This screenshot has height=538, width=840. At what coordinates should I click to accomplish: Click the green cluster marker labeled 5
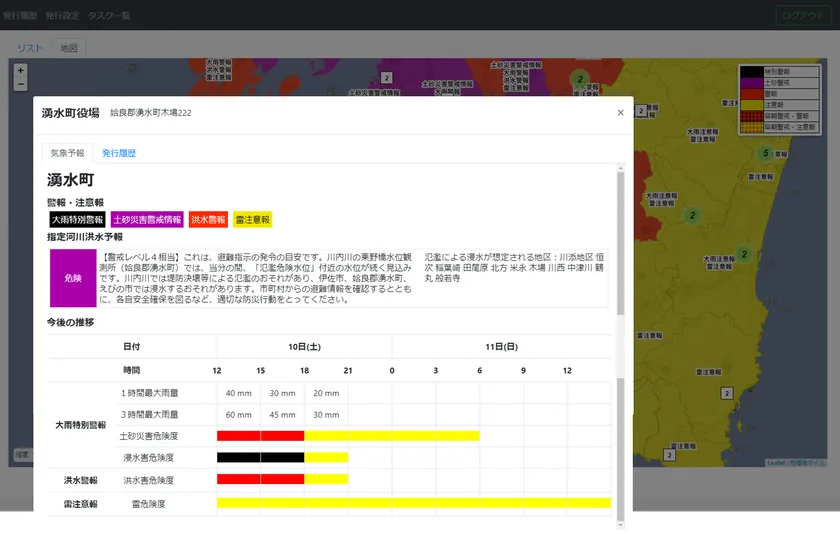tap(765, 153)
